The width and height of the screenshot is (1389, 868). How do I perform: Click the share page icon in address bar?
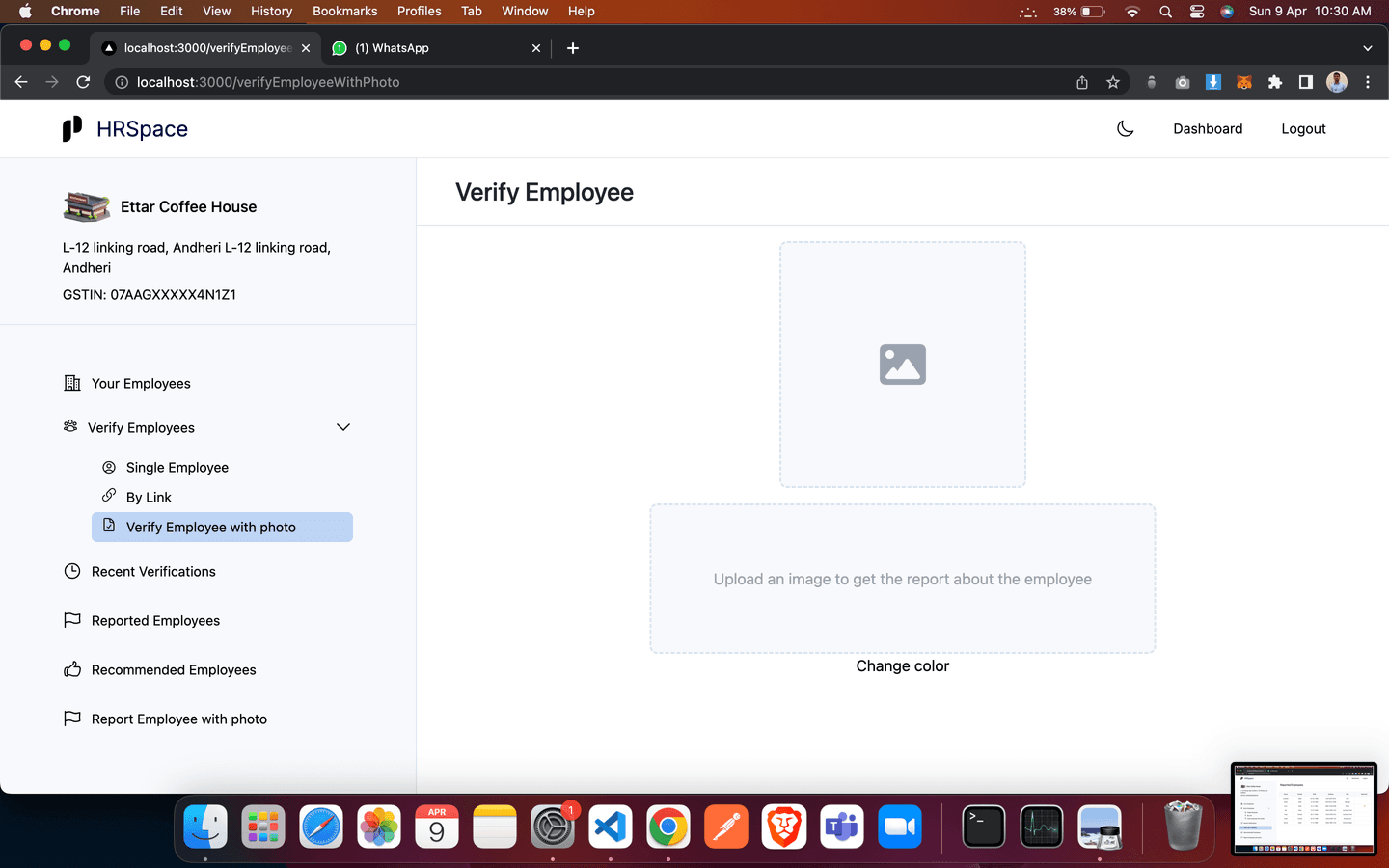click(1082, 82)
